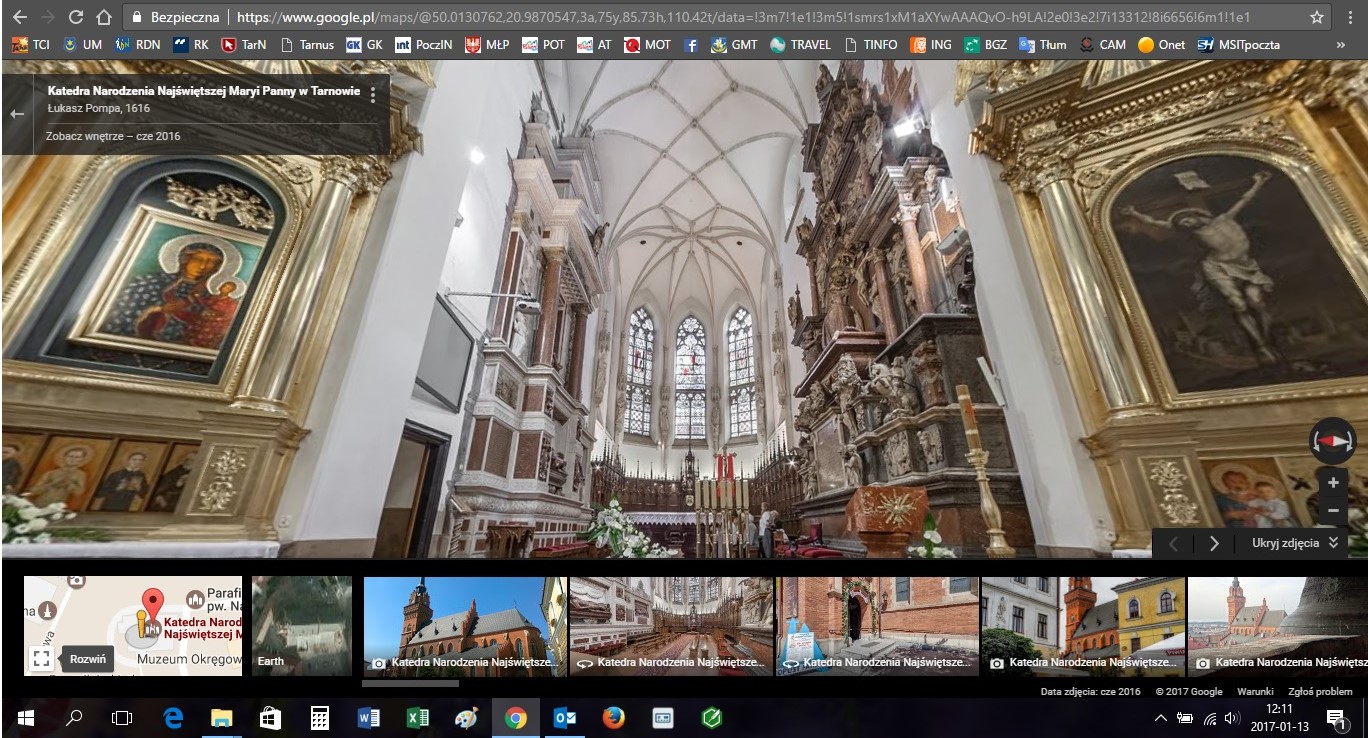Click Chrome reload button
The height and width of the screenshot is (738, 1368).
[x=76, y=17]
